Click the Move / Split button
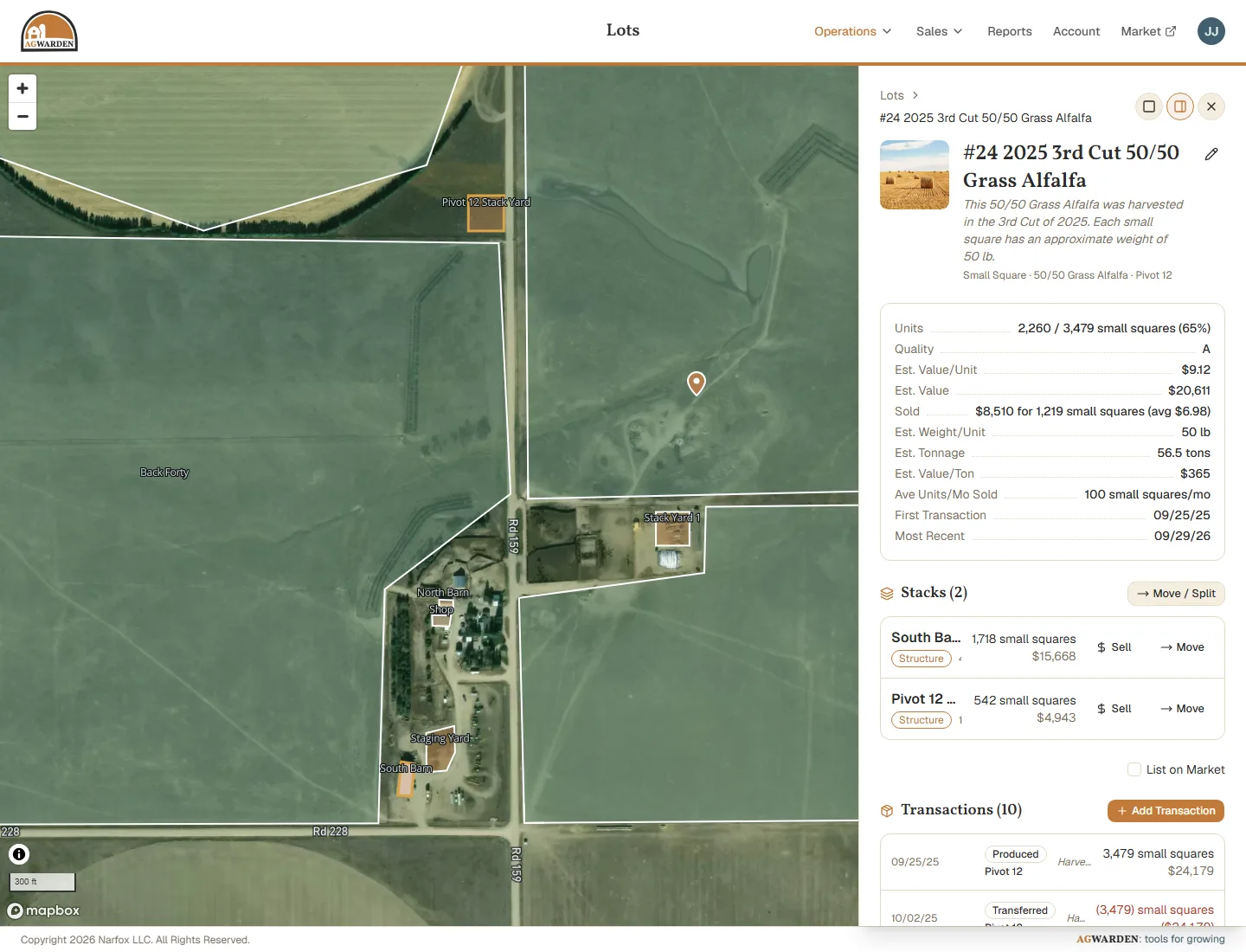Viewport: 1246px width, 952px height. click(x=1176, y=594)
